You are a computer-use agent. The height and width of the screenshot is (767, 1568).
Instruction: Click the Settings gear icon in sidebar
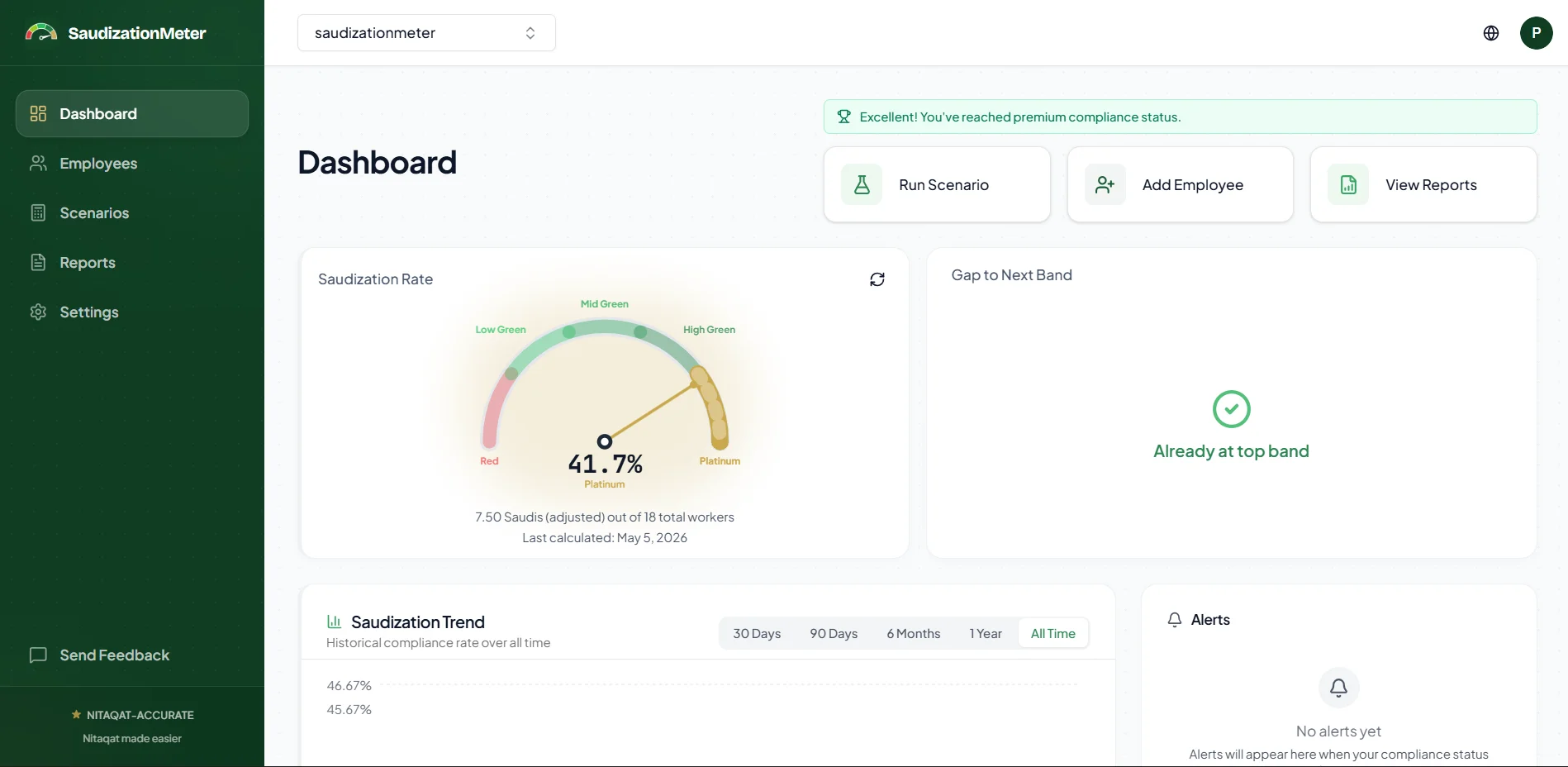[x=38, y=312]
